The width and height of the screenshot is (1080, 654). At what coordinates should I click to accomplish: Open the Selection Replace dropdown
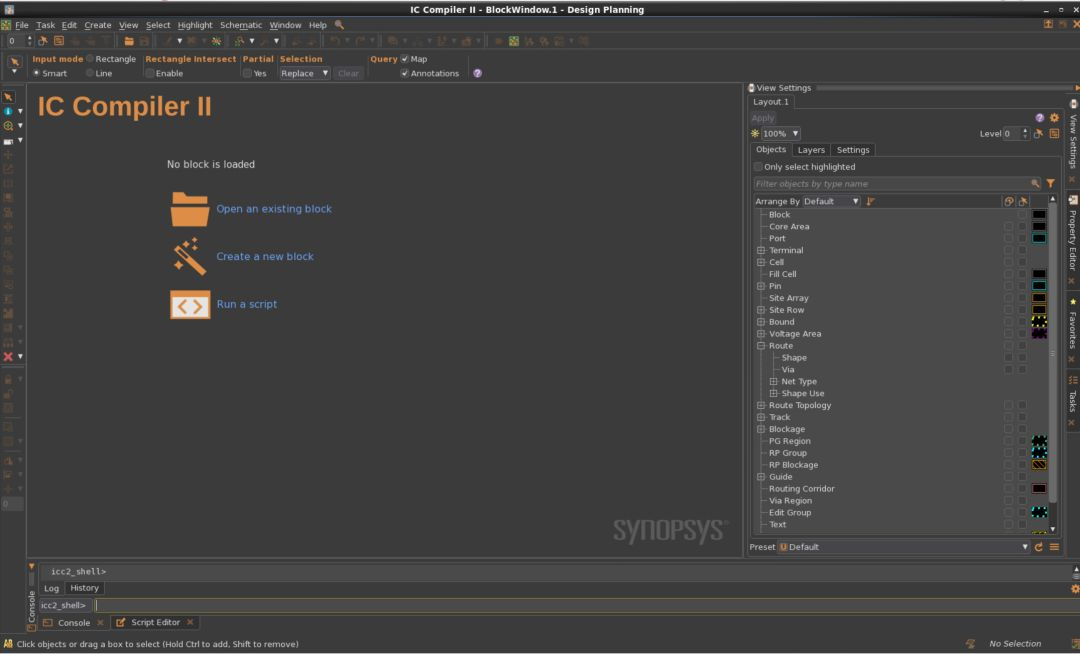point(304,73)
